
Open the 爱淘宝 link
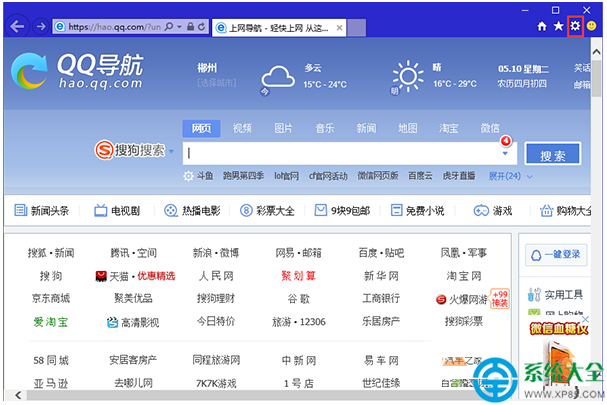tap(51, 322)
